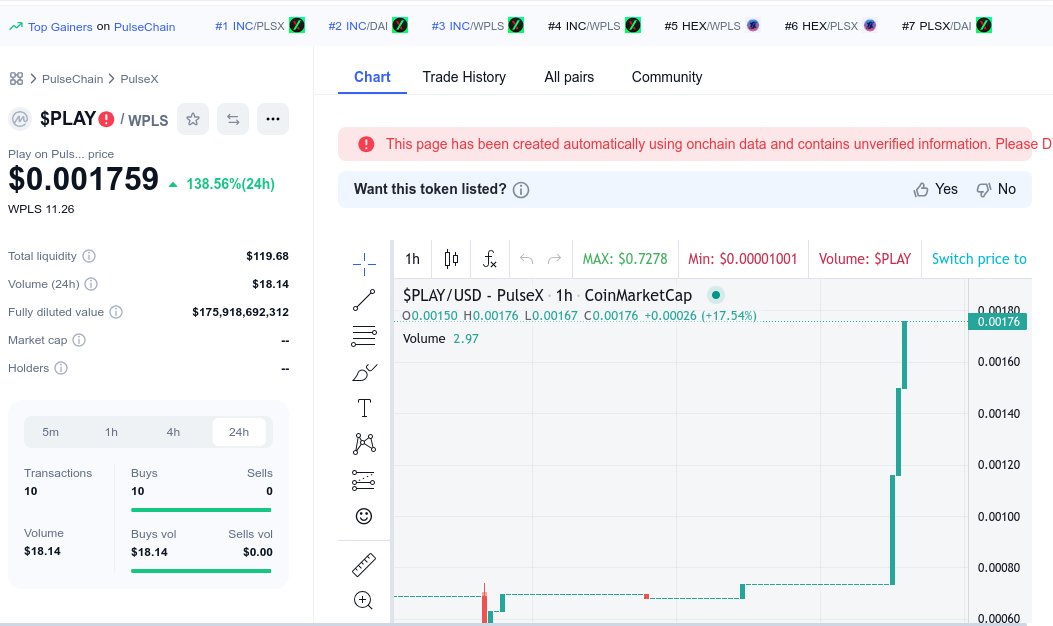Open the prediction and measurement tools
This screenshot has width=1053, height=626.
(x=364, y=480)
